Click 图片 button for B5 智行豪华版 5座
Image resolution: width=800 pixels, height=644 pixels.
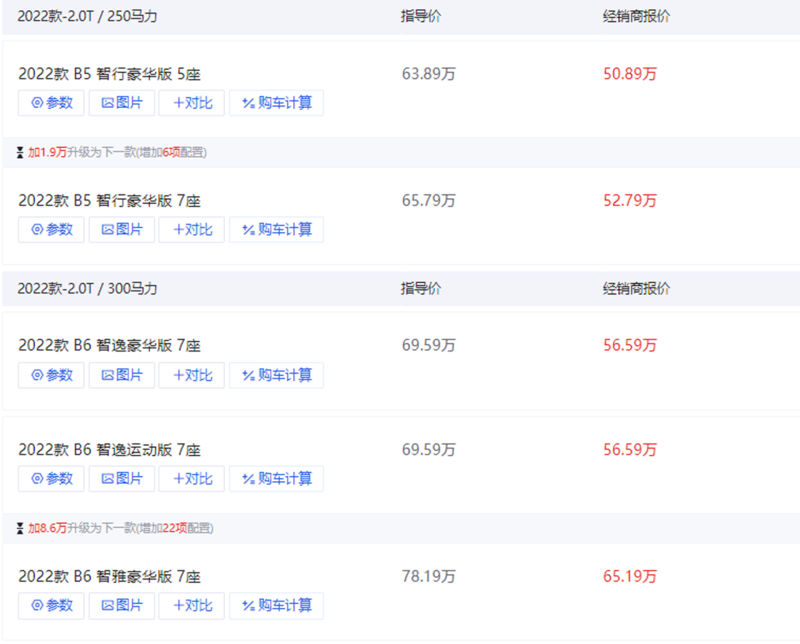pos(122,103)
